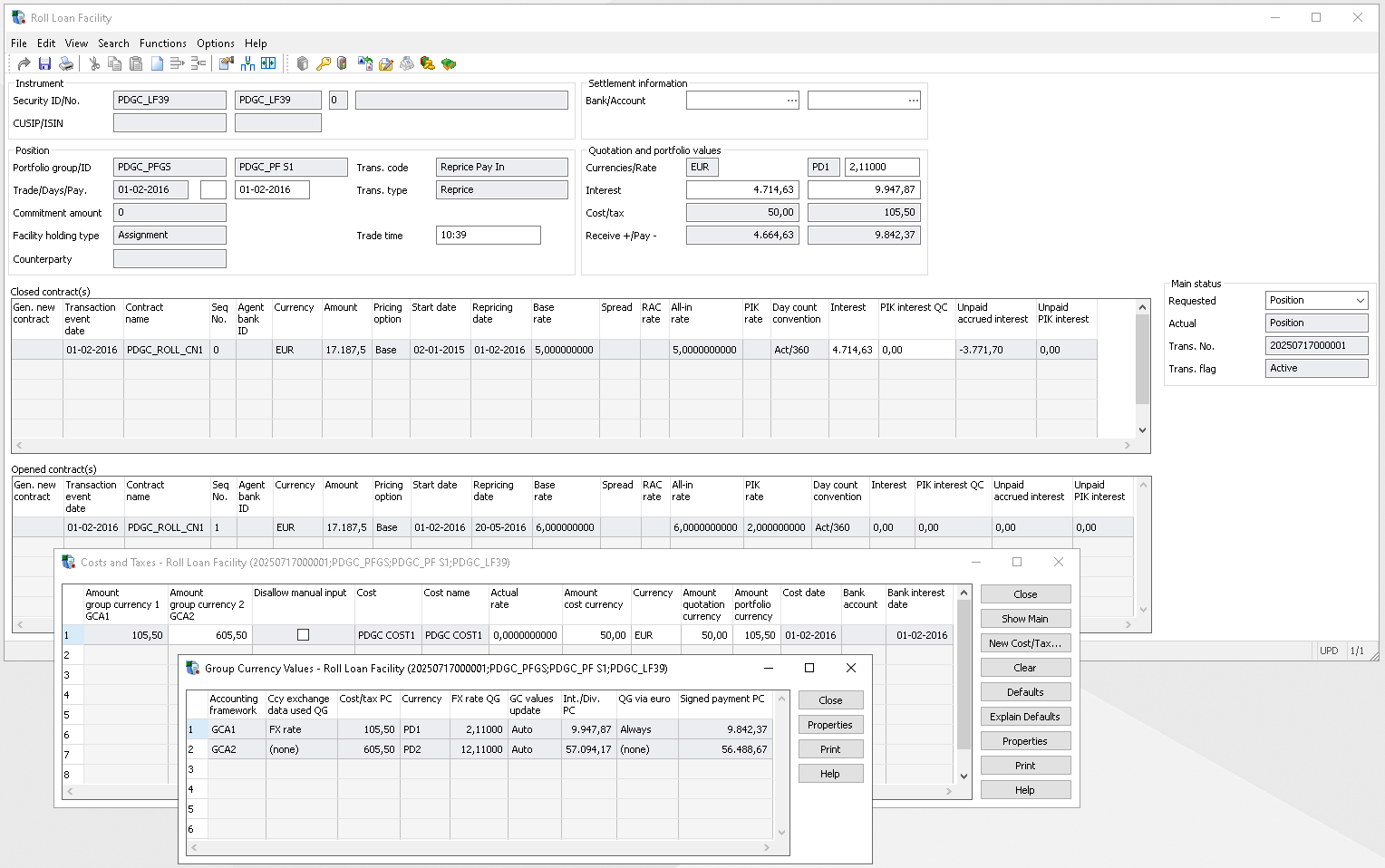This screenshot has width=1385, height=868.
Task: Click the Save disk icon in toolbar
Action: click(44, 63)
